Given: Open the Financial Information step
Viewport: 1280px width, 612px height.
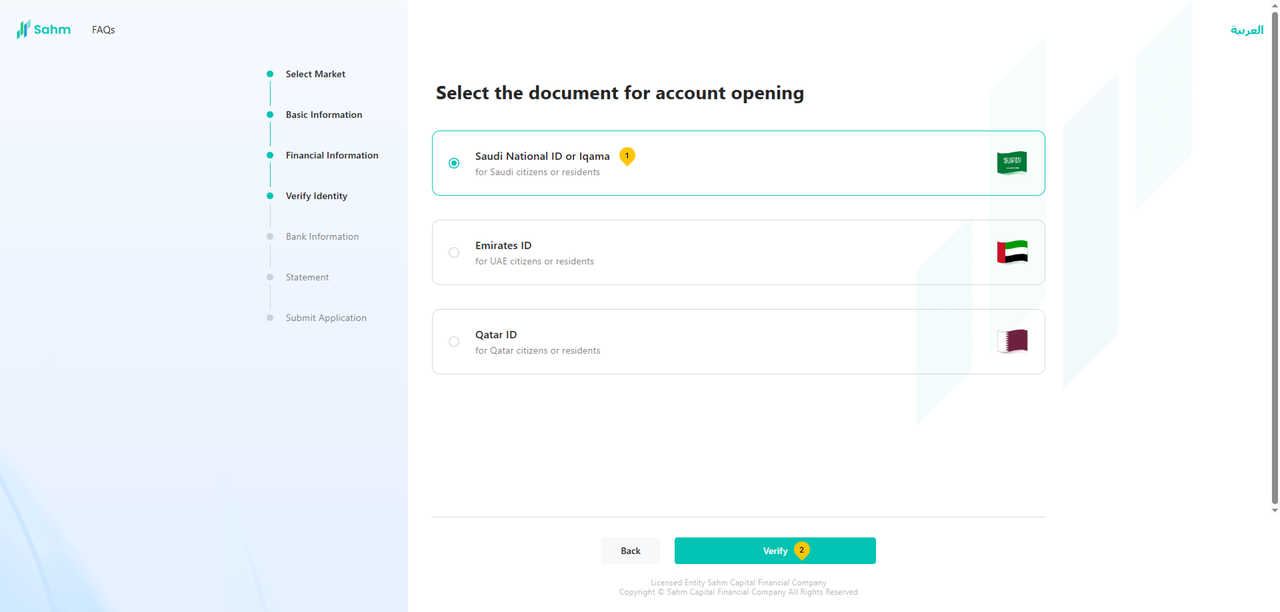Looking at the screenshot, I should 331,155.
